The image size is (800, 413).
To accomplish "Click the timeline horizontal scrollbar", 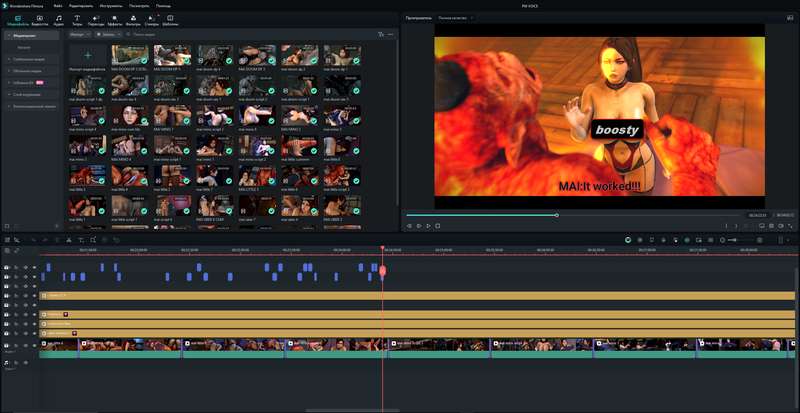I will click(353, 410).
